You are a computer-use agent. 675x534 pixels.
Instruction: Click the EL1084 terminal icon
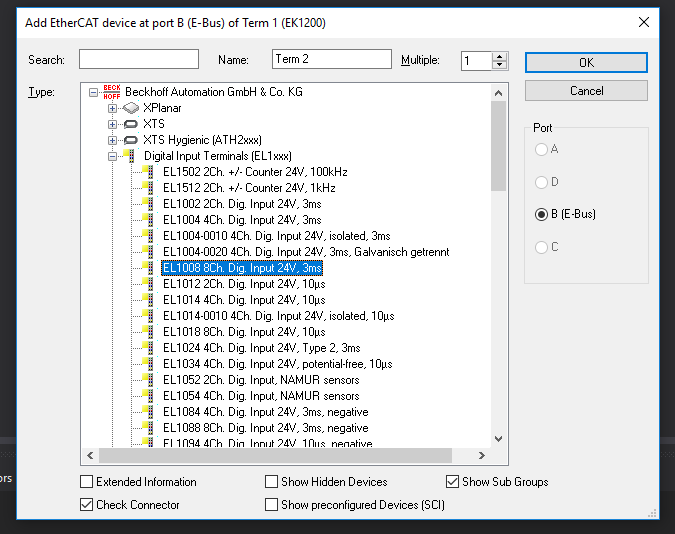[x=148, y=412]
